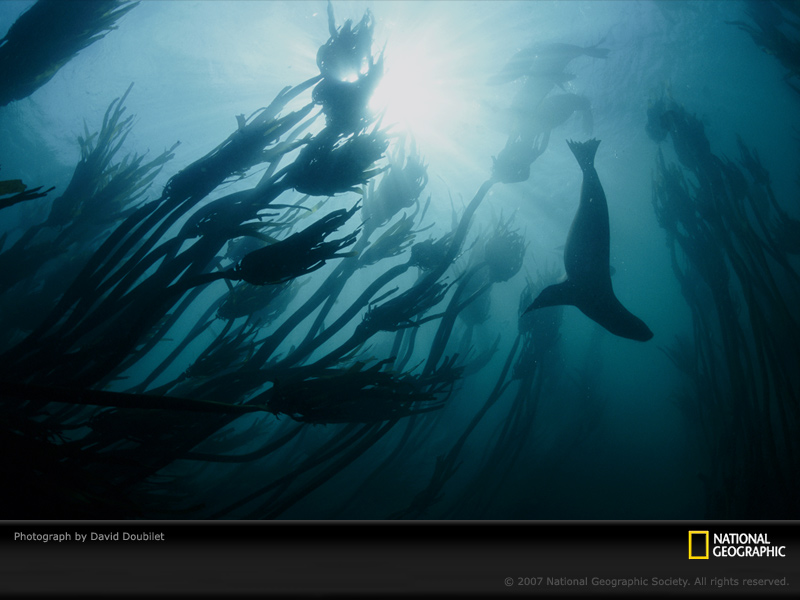Click the 'Photograph by David Doubilet' credit
800x600 pixels.
(89, 536)
